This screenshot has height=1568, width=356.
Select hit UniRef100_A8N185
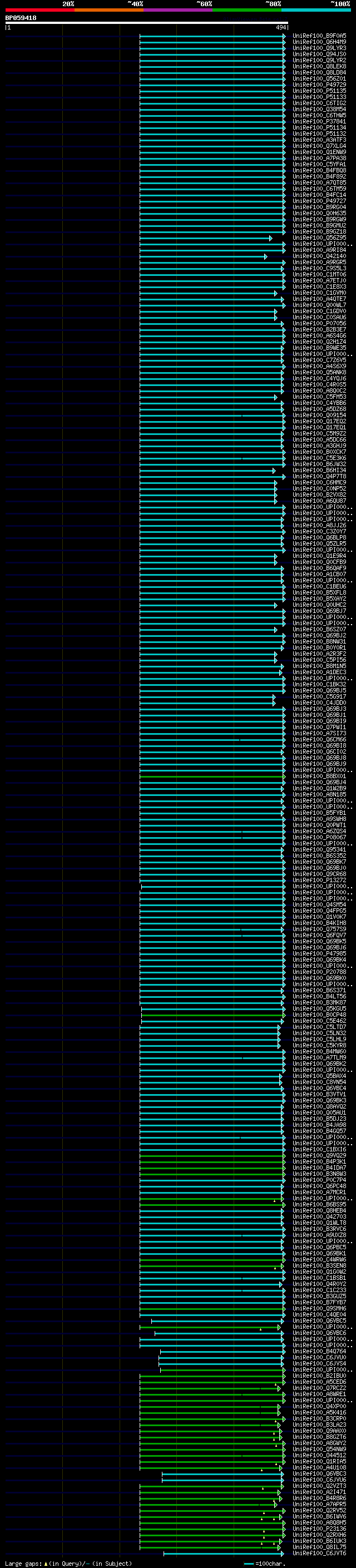click(x=319, y=794)
